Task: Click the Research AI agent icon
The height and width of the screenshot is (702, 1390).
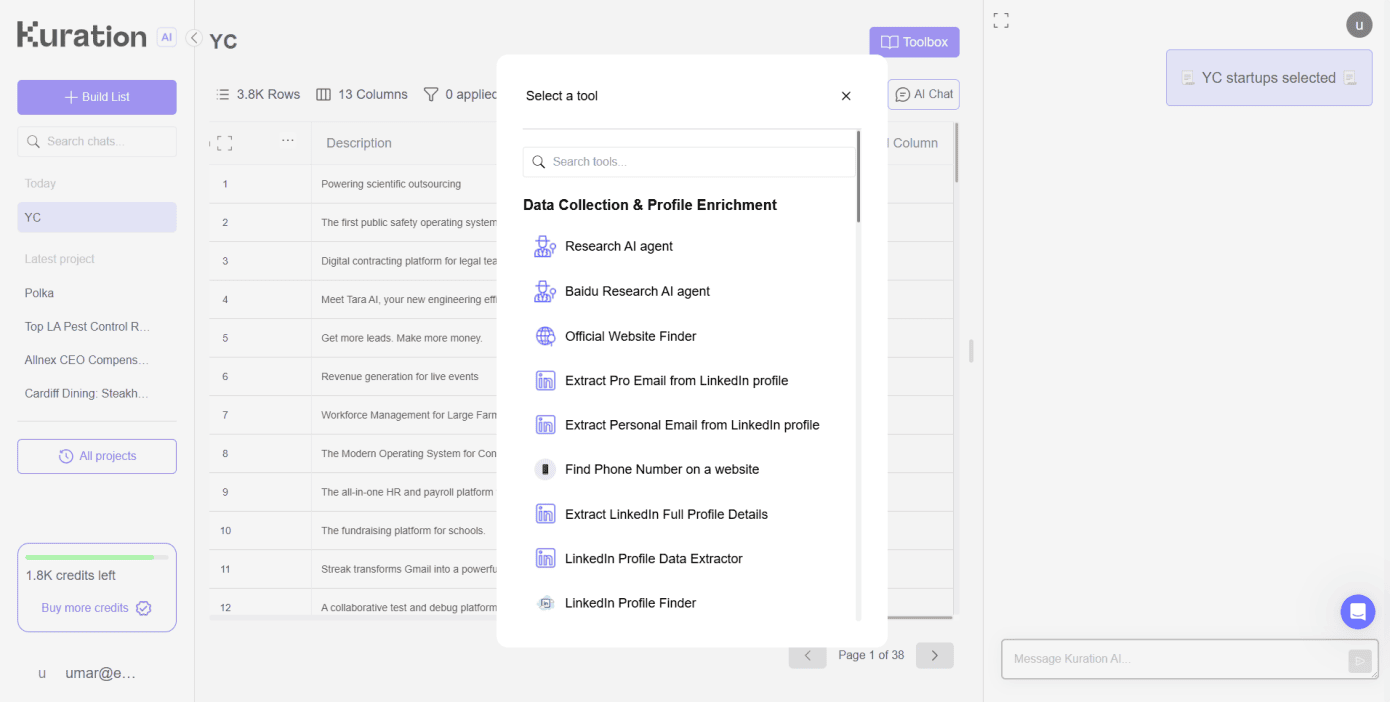Action: click(x=545, y=246)
